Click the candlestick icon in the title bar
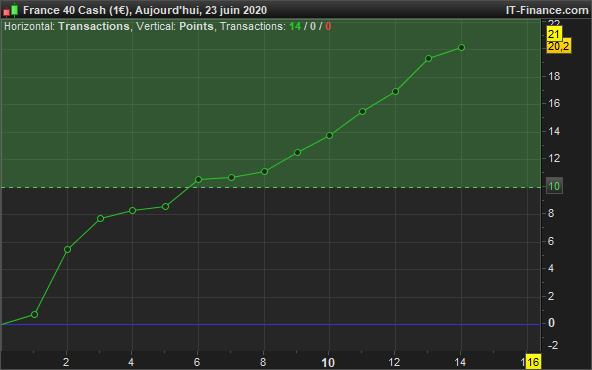The height and width of the screenshot is (370, 592). 11,10
